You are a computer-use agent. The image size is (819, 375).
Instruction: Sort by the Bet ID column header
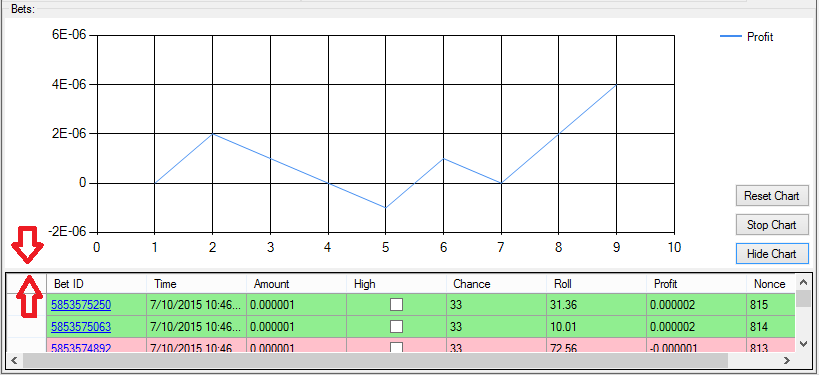point(97,284)
